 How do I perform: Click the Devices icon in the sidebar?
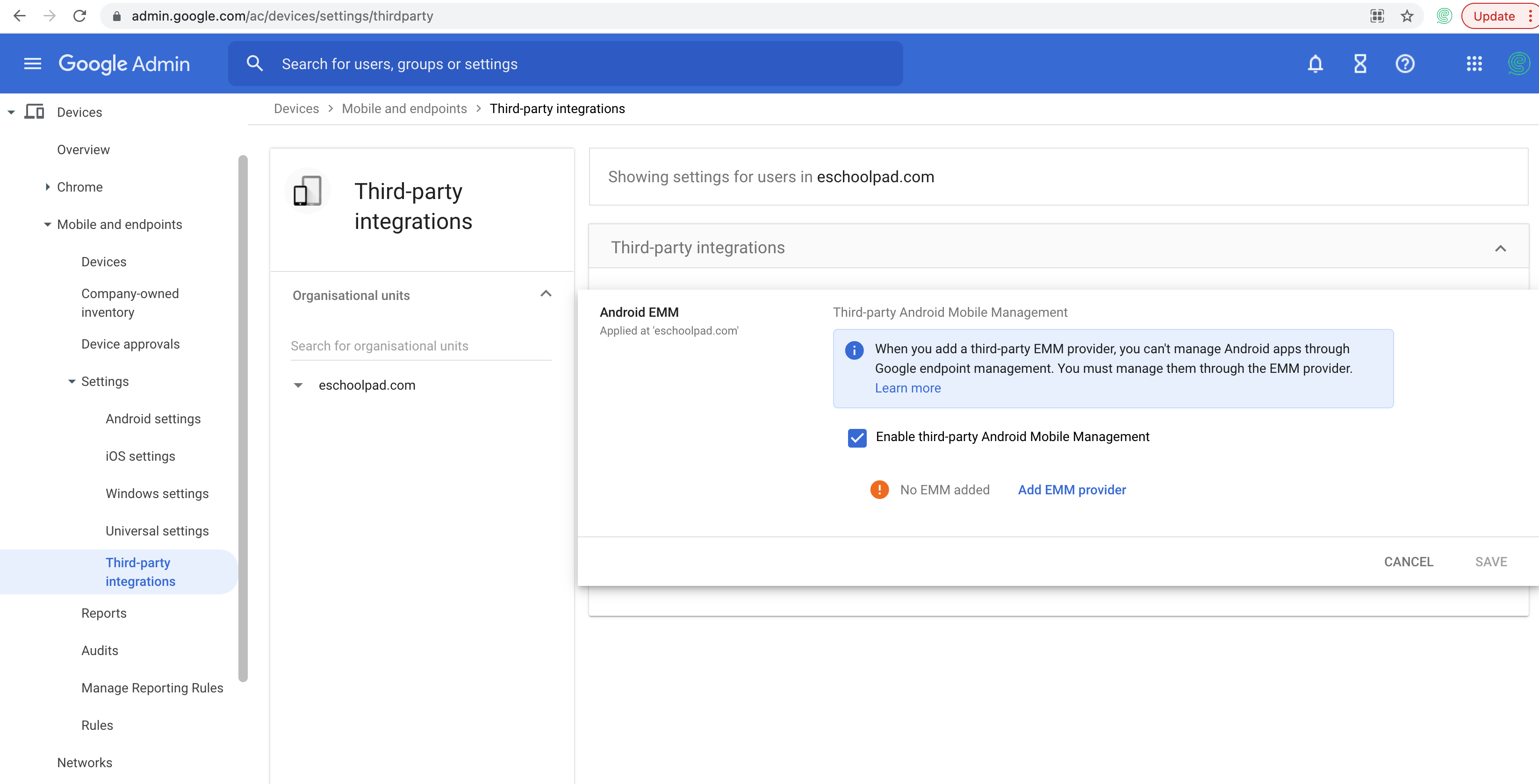click(34, 112)
